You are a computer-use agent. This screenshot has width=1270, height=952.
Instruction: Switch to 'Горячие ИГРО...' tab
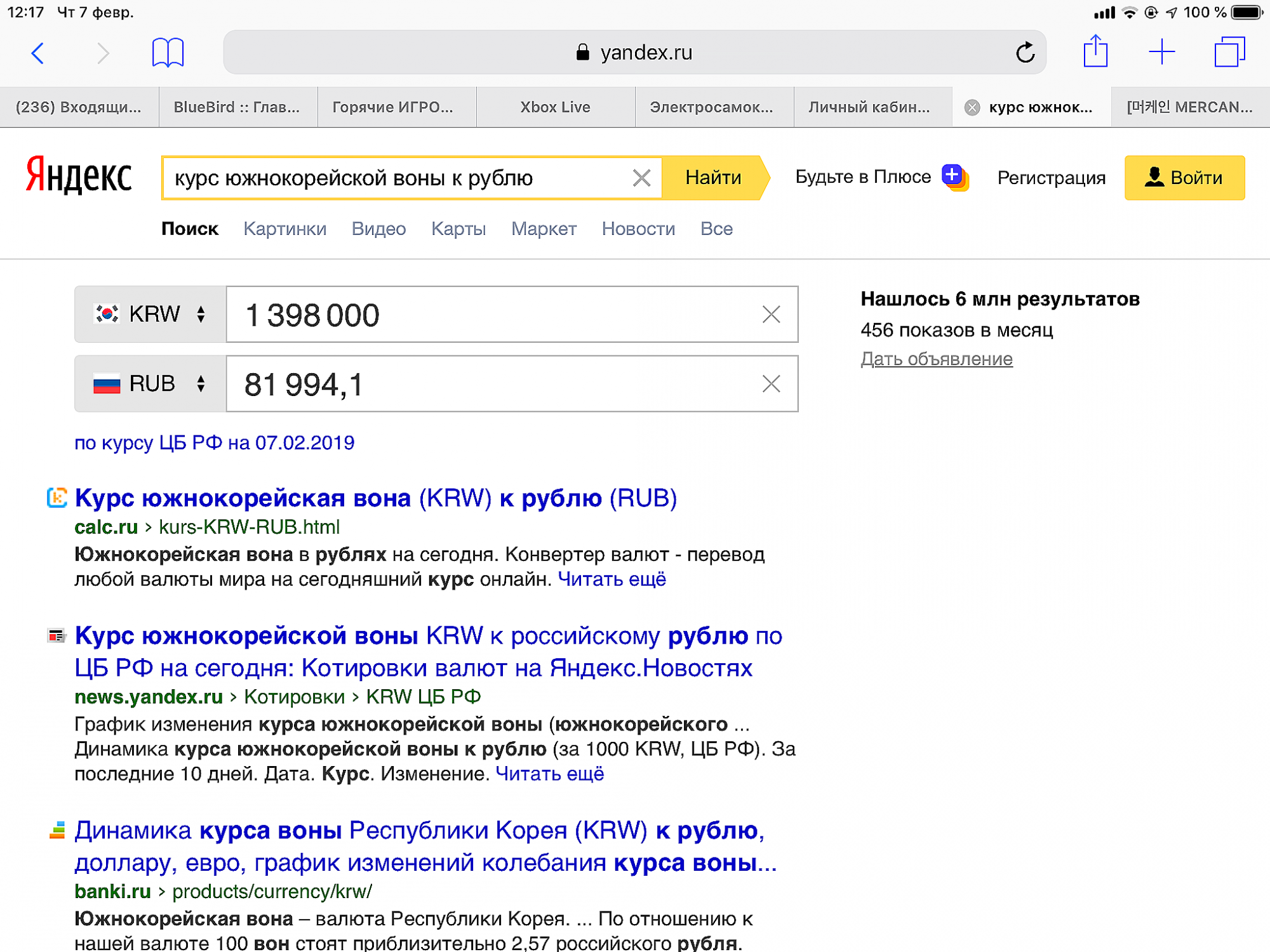(x=396, y=107)
